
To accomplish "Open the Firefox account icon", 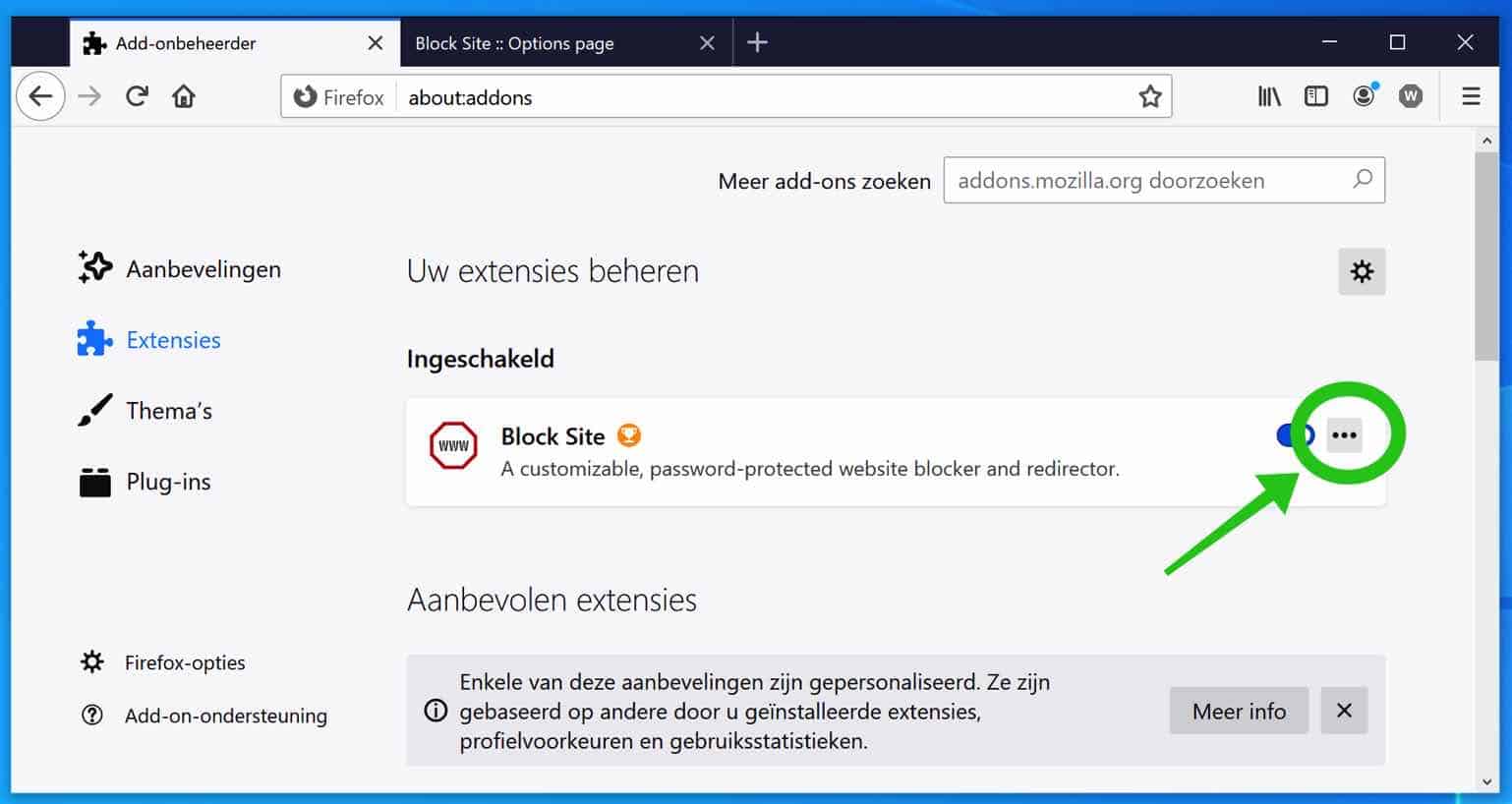I will tap(1364, 95).
